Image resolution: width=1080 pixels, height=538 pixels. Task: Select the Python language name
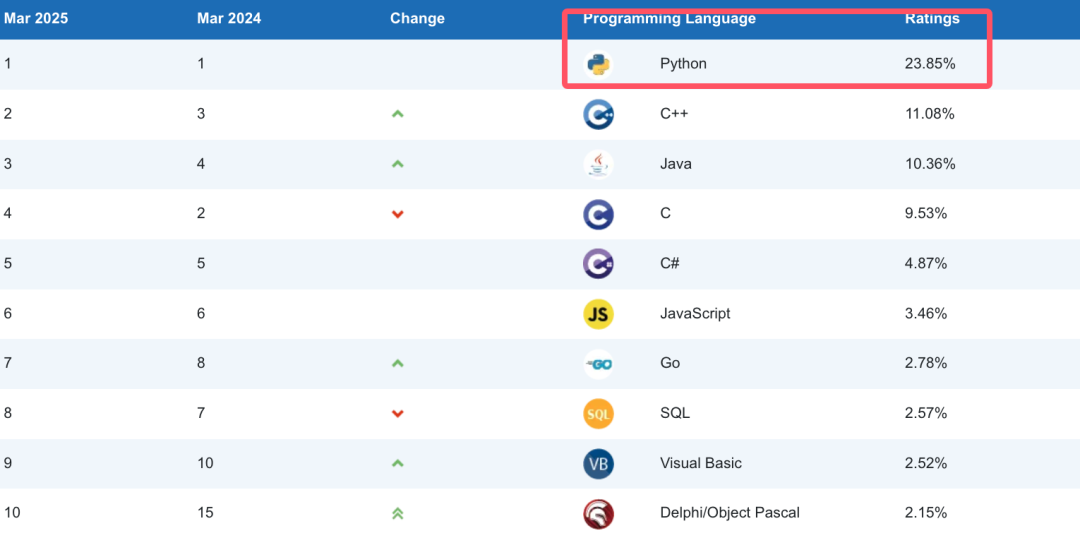[683, 64]
